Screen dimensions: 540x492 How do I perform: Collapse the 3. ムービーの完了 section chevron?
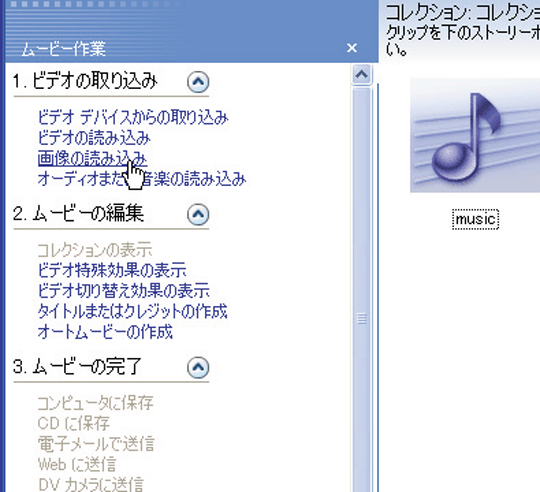pyautogui.click(x=198, y=367)
